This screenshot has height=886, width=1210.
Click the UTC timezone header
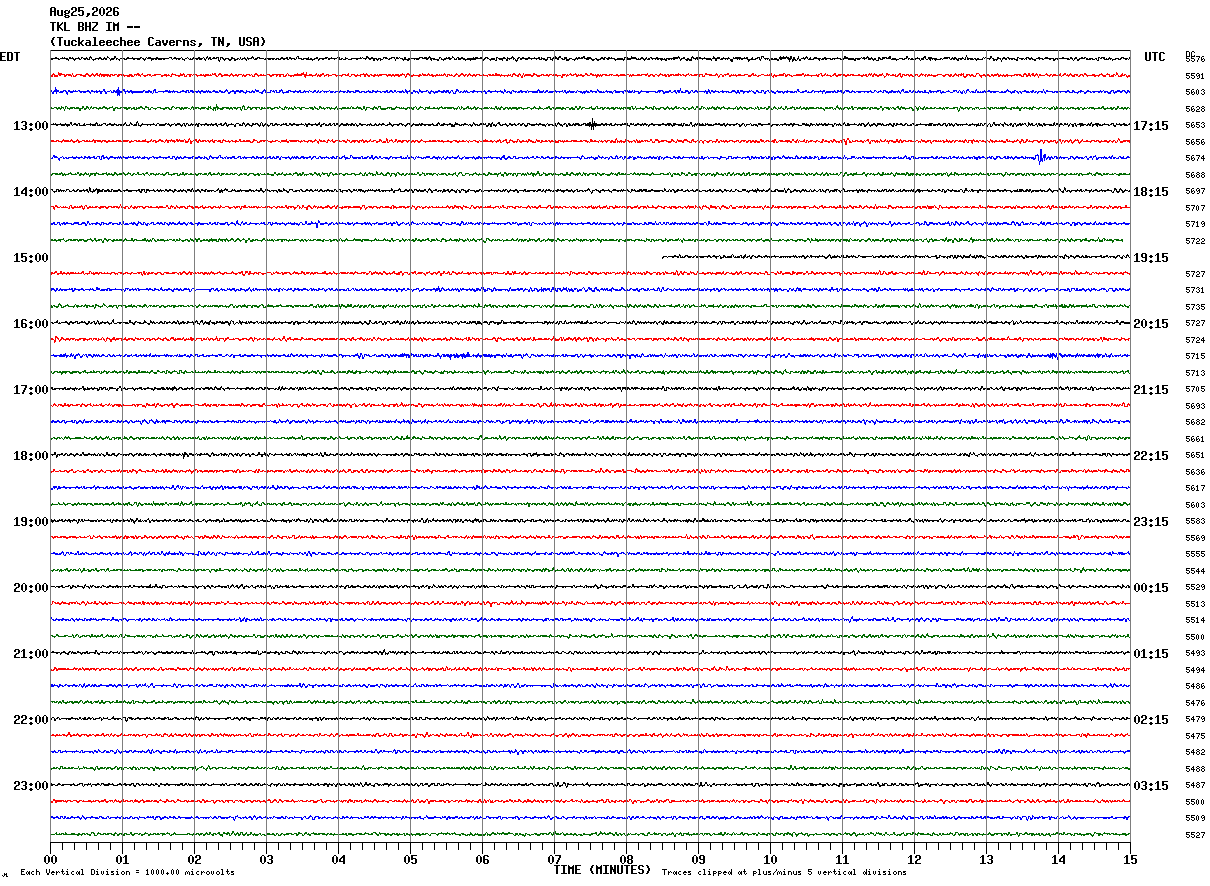pyautogui.click(x=1155, y=57)
